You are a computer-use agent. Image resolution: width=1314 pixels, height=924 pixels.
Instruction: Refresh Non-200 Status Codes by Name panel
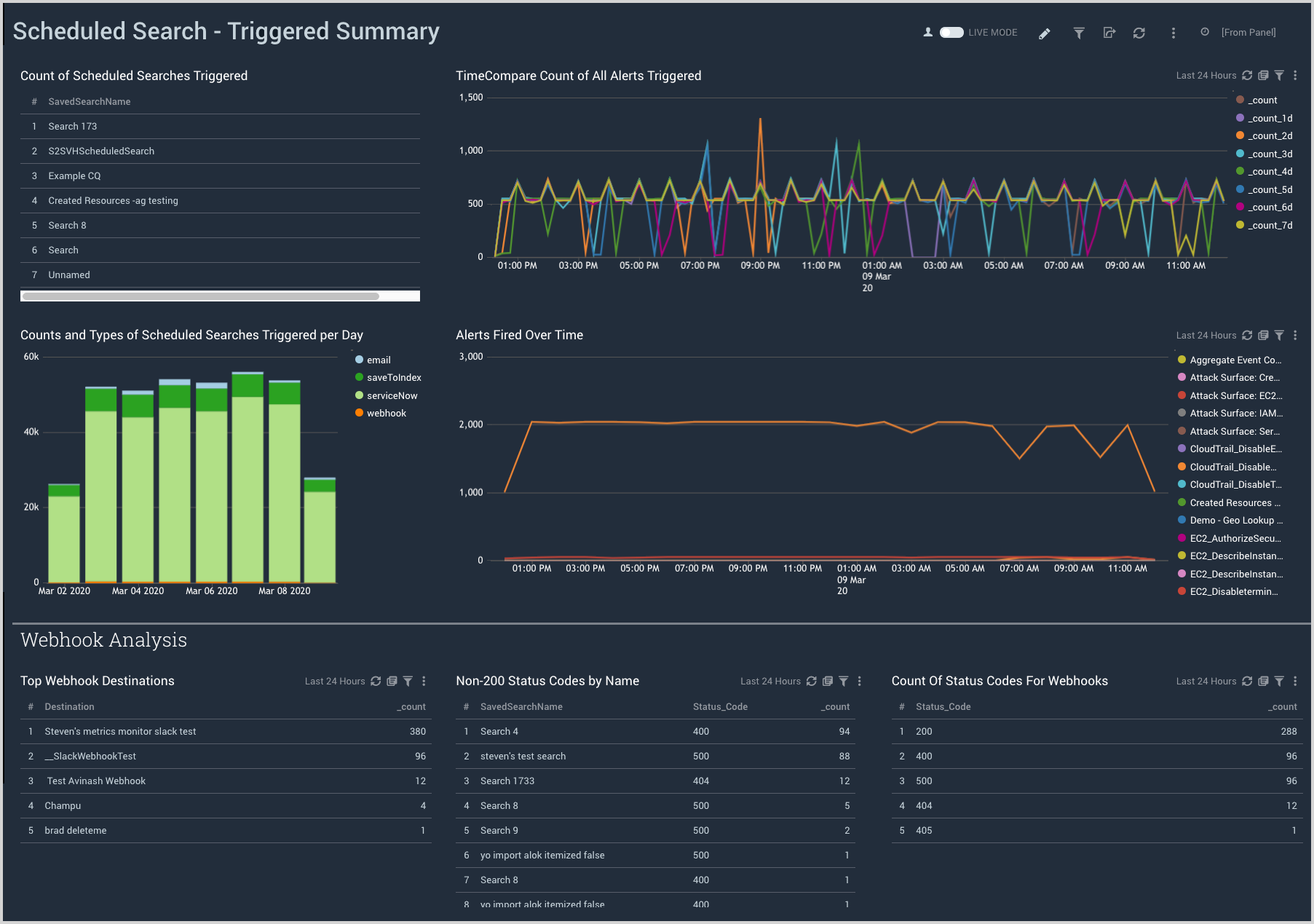[x=812, y=682]
